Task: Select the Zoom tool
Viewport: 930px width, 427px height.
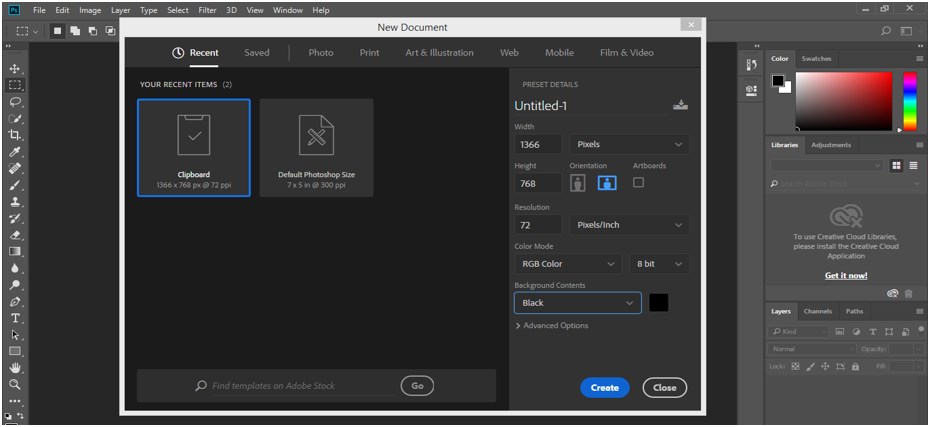Action: point(15,384)
